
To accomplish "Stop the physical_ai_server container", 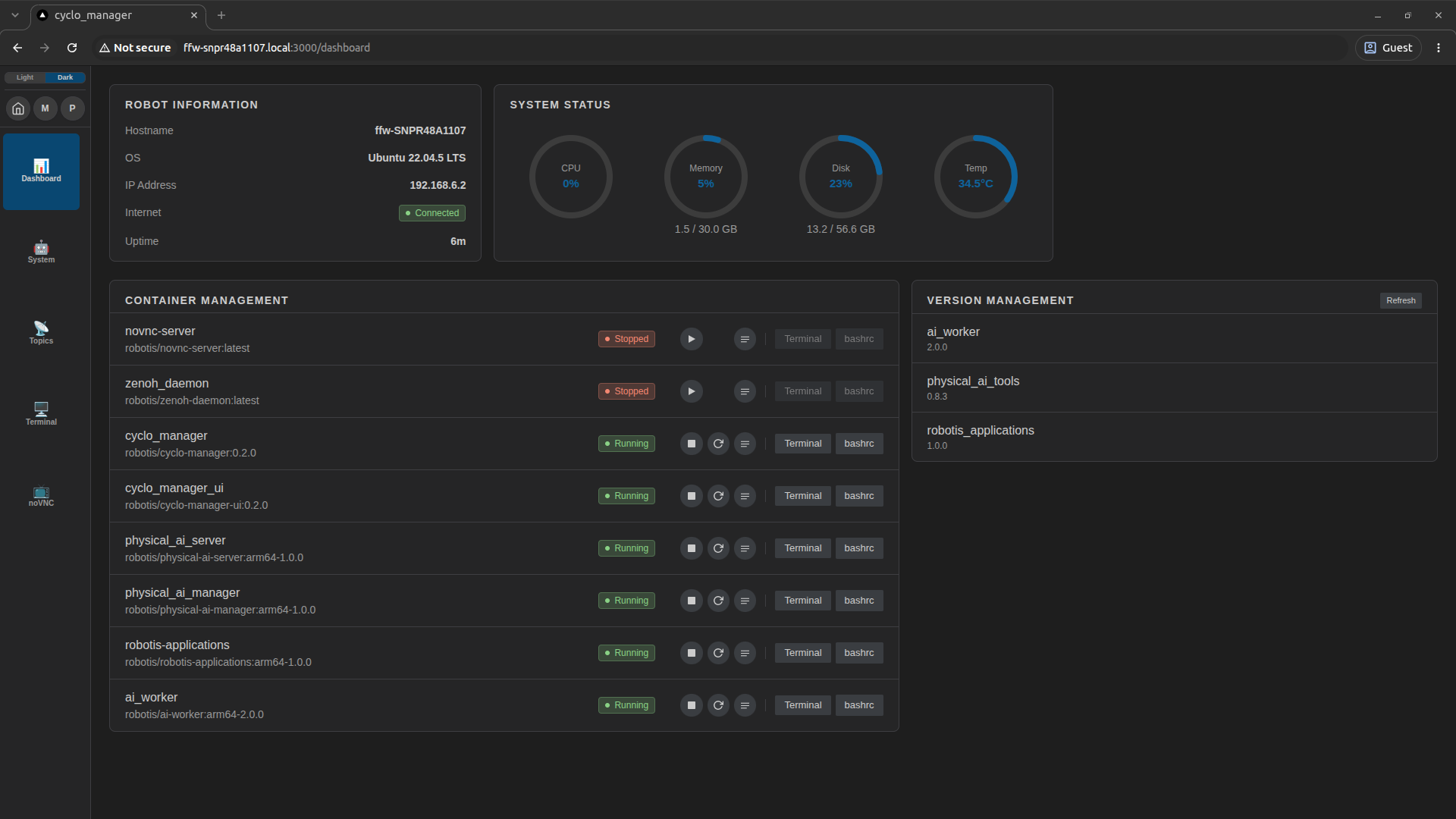I will pyautogui.click(x=691, y=548).
